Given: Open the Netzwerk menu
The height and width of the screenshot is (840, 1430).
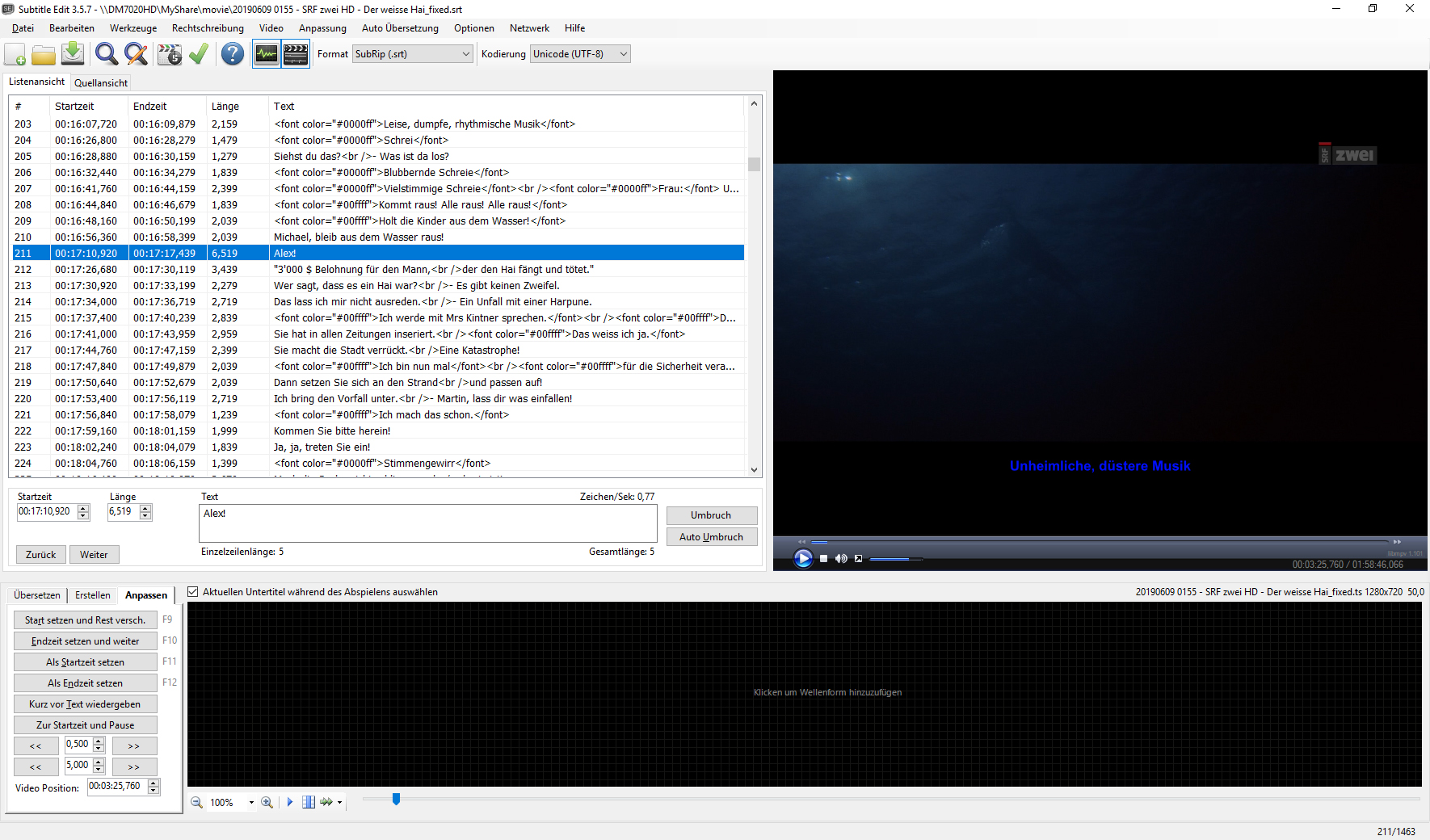Looking at the screenshot, I should (x=529, y=28).
